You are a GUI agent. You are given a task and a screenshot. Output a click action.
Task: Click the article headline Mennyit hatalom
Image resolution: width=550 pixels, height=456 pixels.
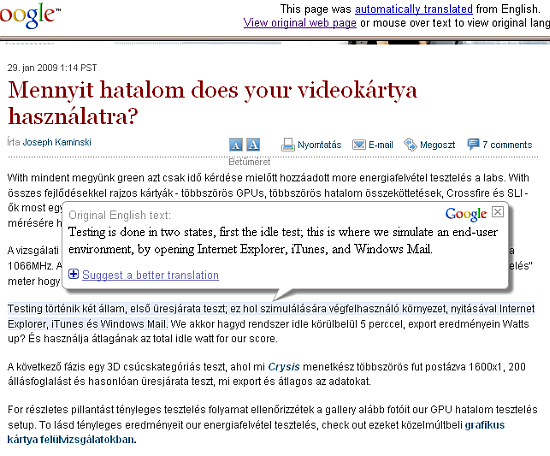coord(212,103)
